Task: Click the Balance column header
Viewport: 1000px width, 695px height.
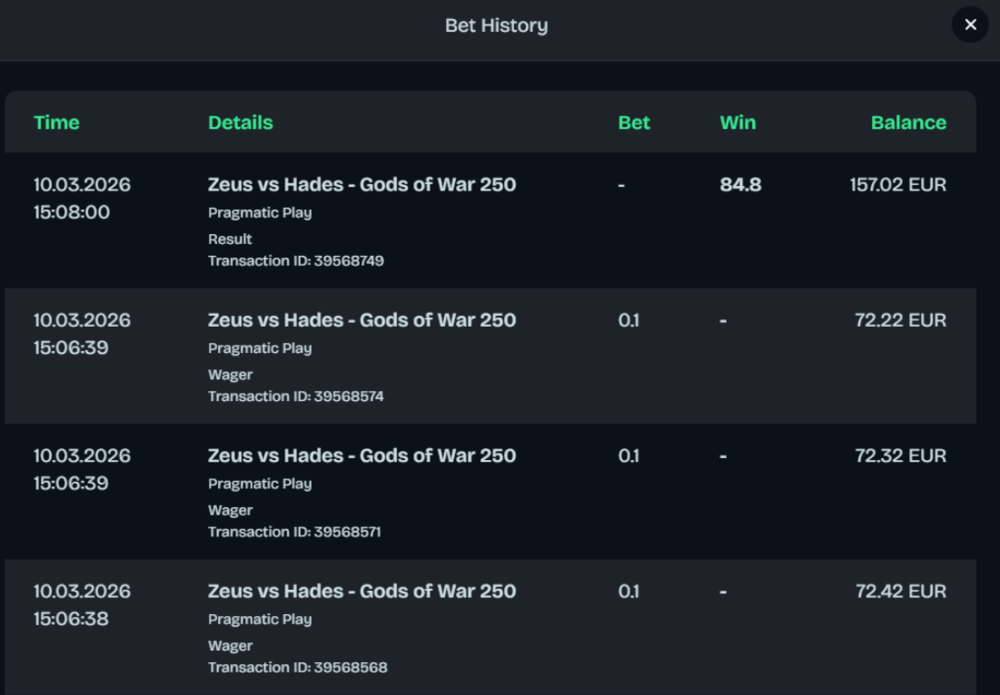Action: pos(908,123)
